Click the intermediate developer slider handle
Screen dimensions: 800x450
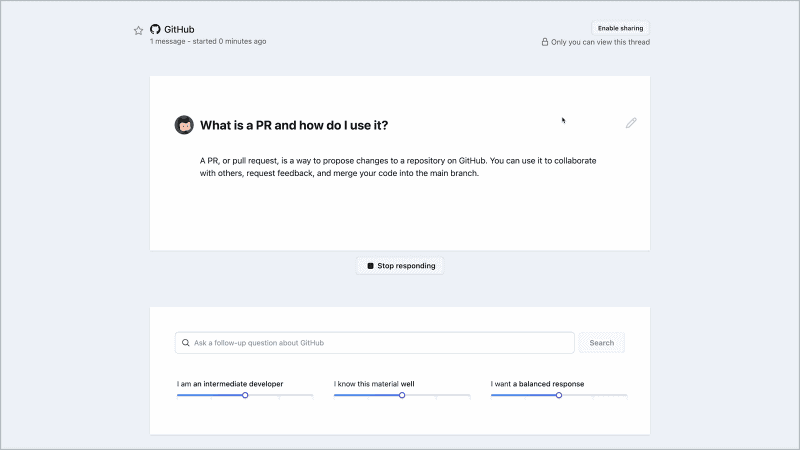click(x=245, y=395)
